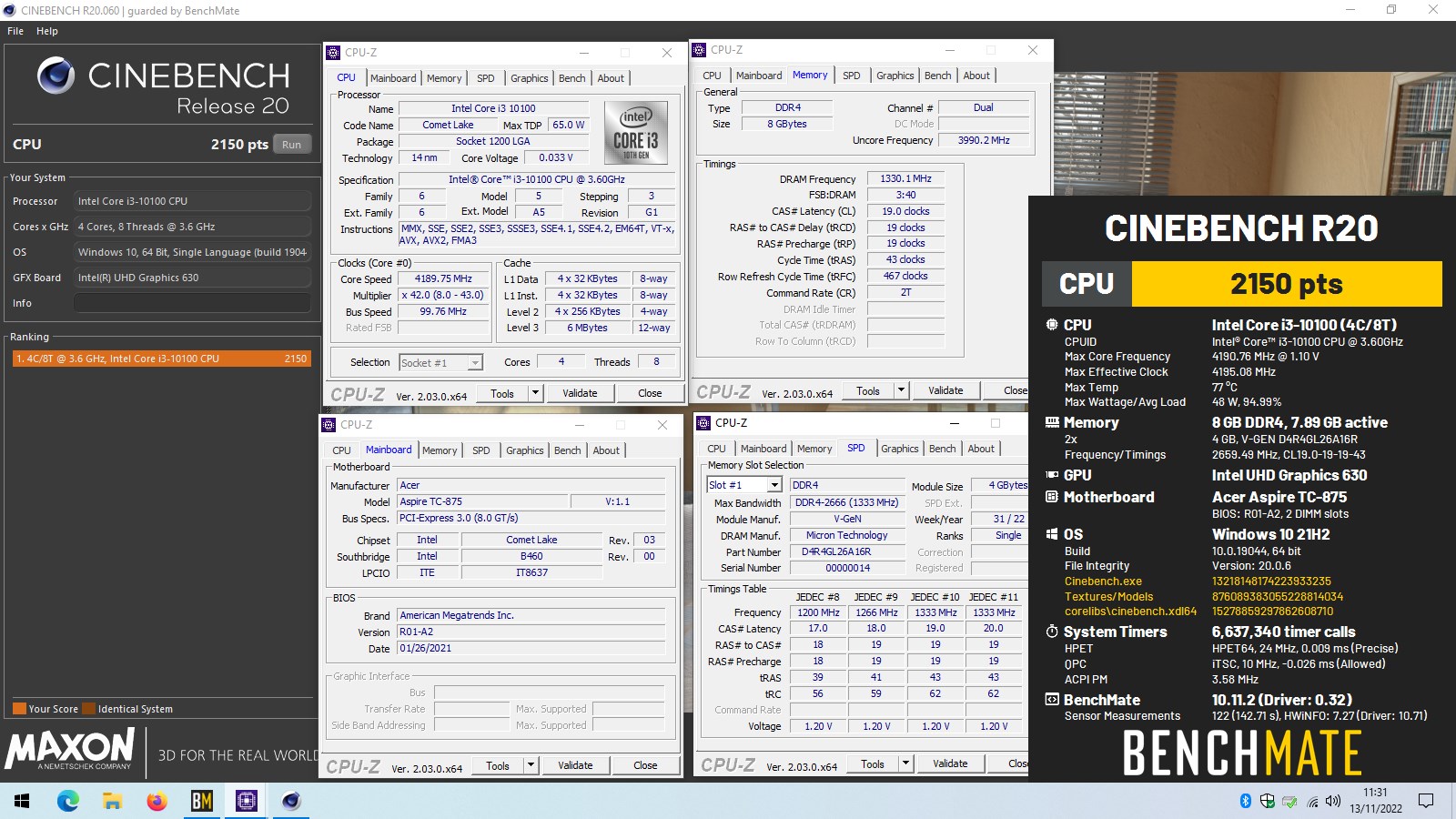Open BenchMate from the taskbar
1456x819 pixels.
click(201, 801)
